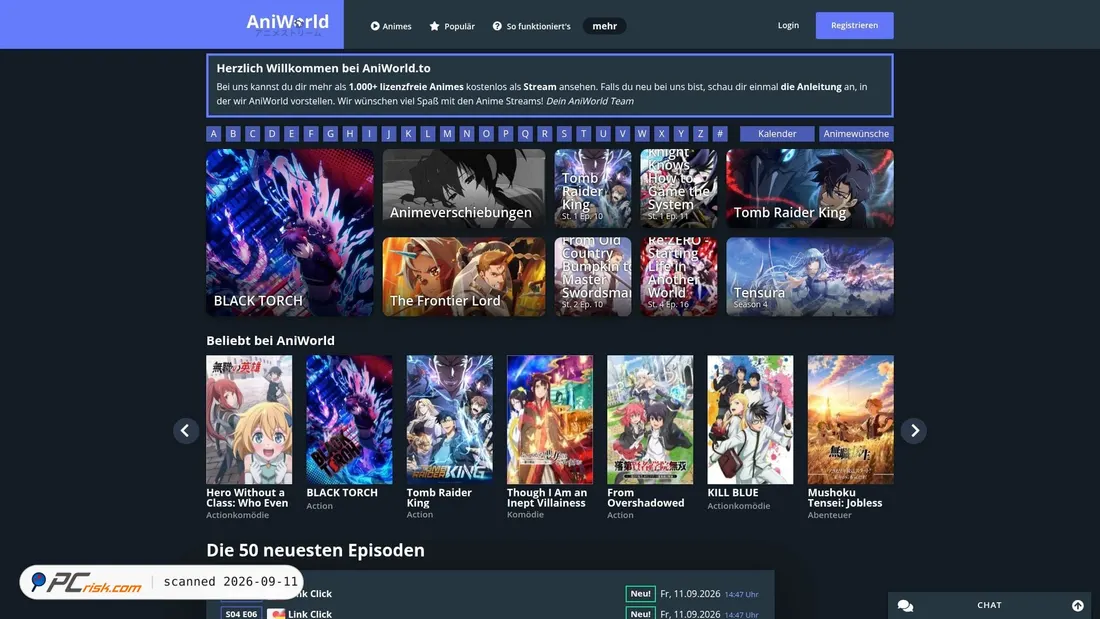Go to previous popular animes with left arrow

click(186, 430)
